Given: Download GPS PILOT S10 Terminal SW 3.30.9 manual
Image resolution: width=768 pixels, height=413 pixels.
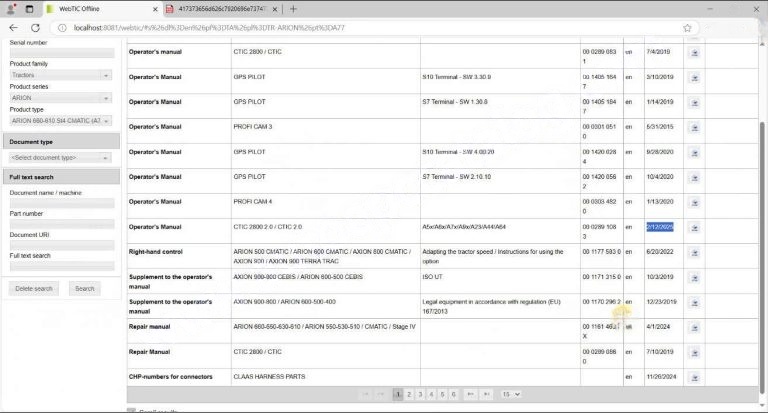Looking at the screenshot, I should pyautogui.click(x=694, y=78).
